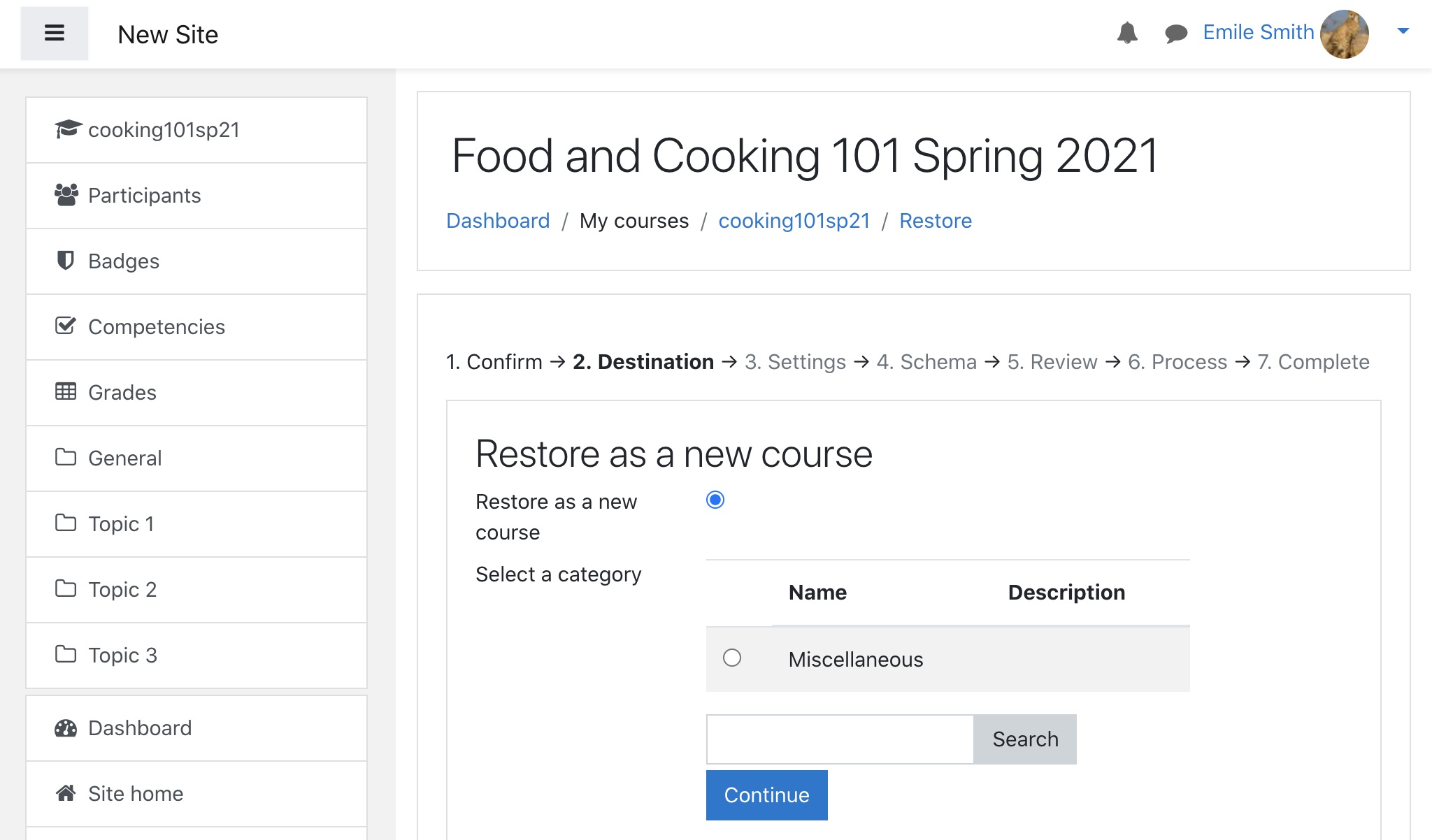Click the Site home house icon
The height and width of the screenshot is (840, 1432).
[x=65, y=793]
